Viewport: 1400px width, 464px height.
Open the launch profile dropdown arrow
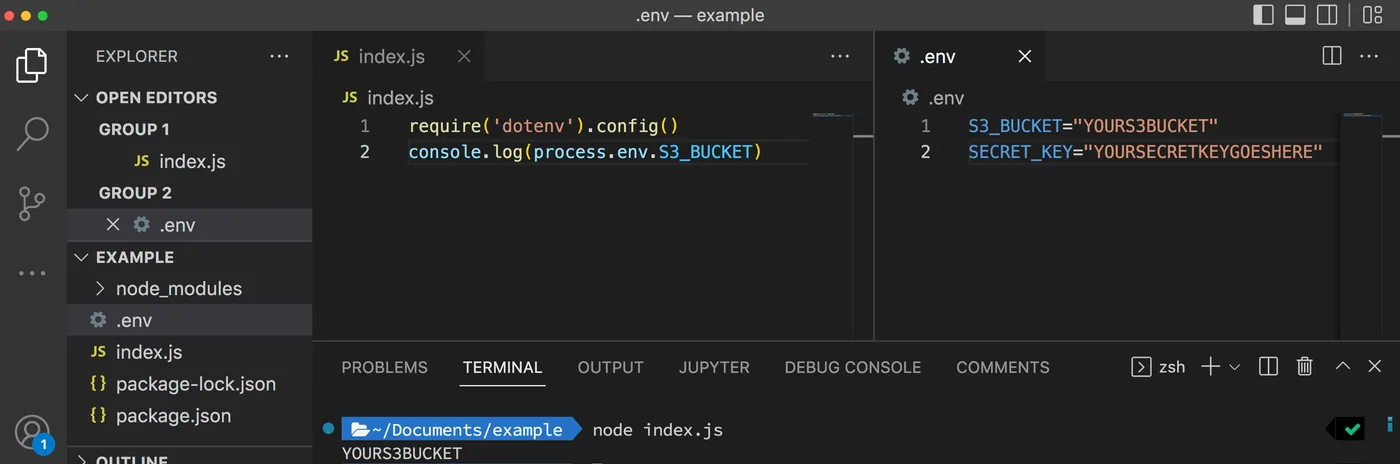[1234, 367]
